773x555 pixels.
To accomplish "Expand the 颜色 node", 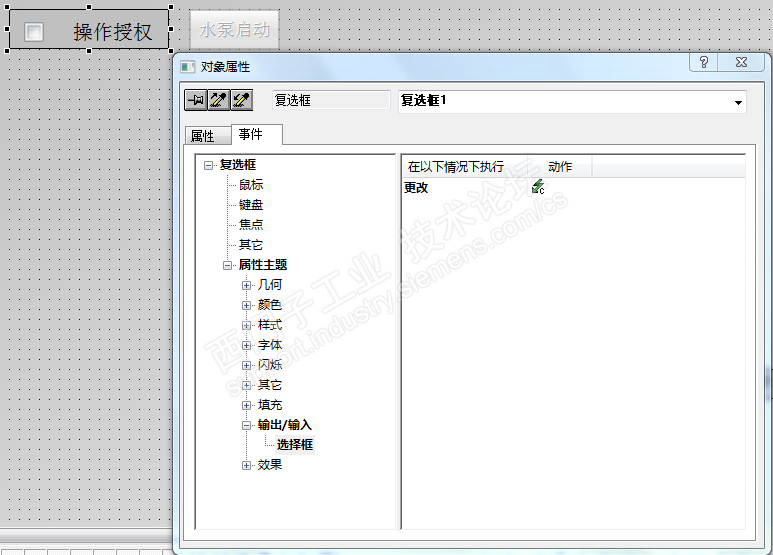I will [246, 306].
